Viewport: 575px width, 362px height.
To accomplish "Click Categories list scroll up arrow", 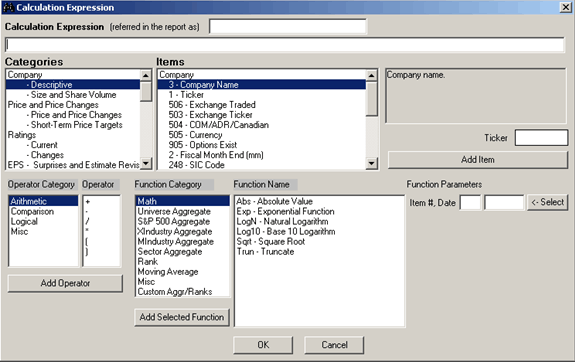I will point(146,75).
